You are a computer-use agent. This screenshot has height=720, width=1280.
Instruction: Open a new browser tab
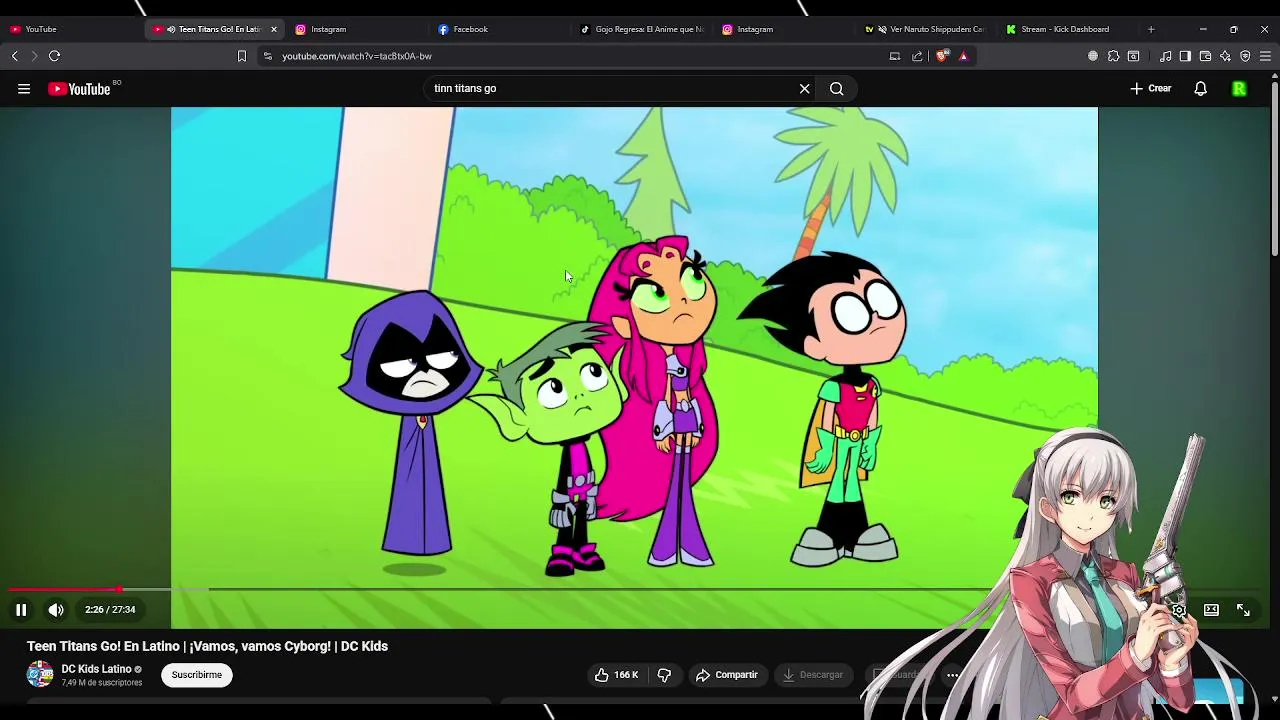pyautogui.click(x=1151, y=29)
